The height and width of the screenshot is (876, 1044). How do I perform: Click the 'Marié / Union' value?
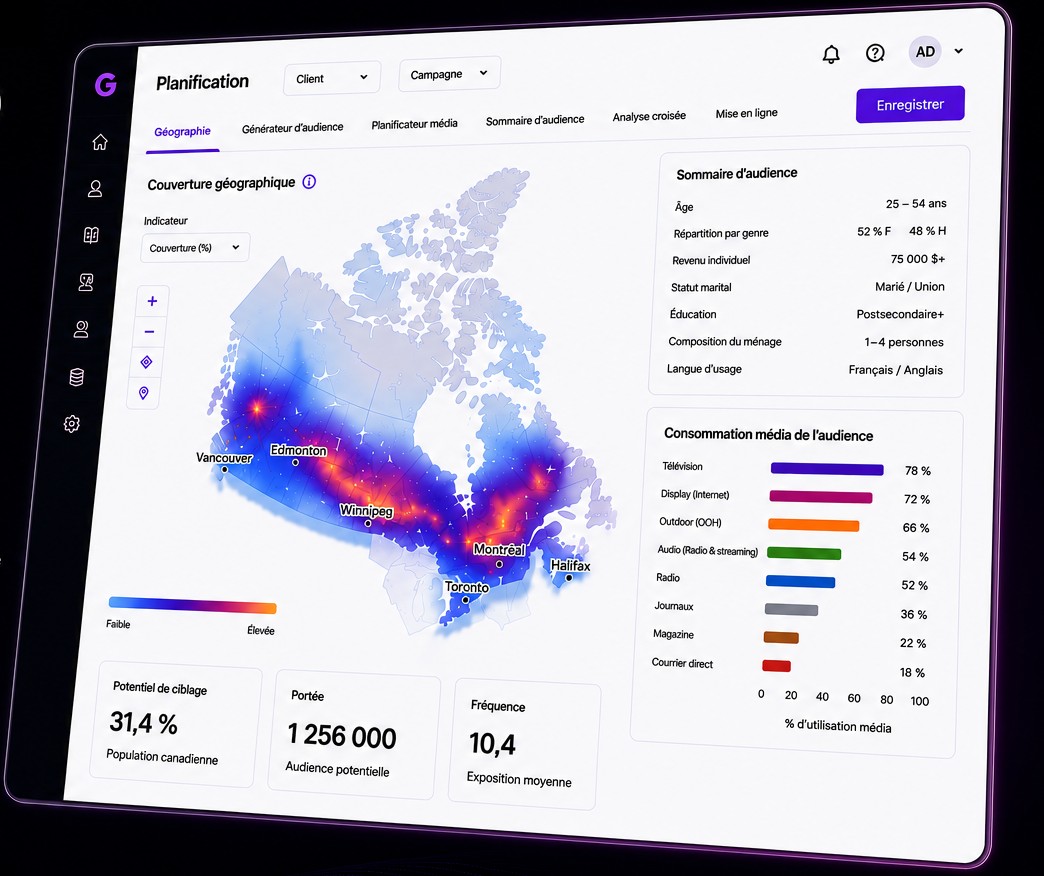(x=910, y=287)
